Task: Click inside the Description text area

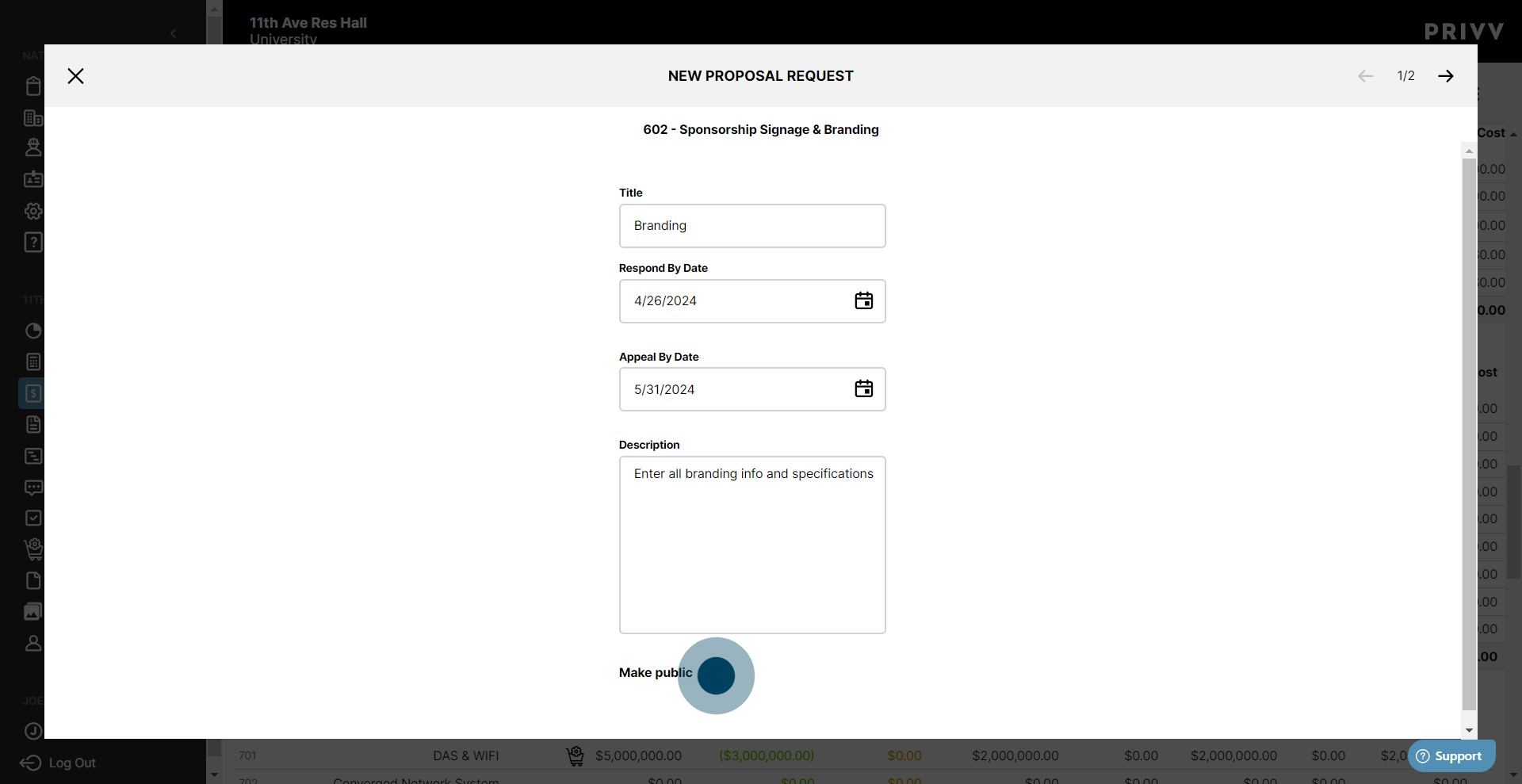Action: pos(752,545)
